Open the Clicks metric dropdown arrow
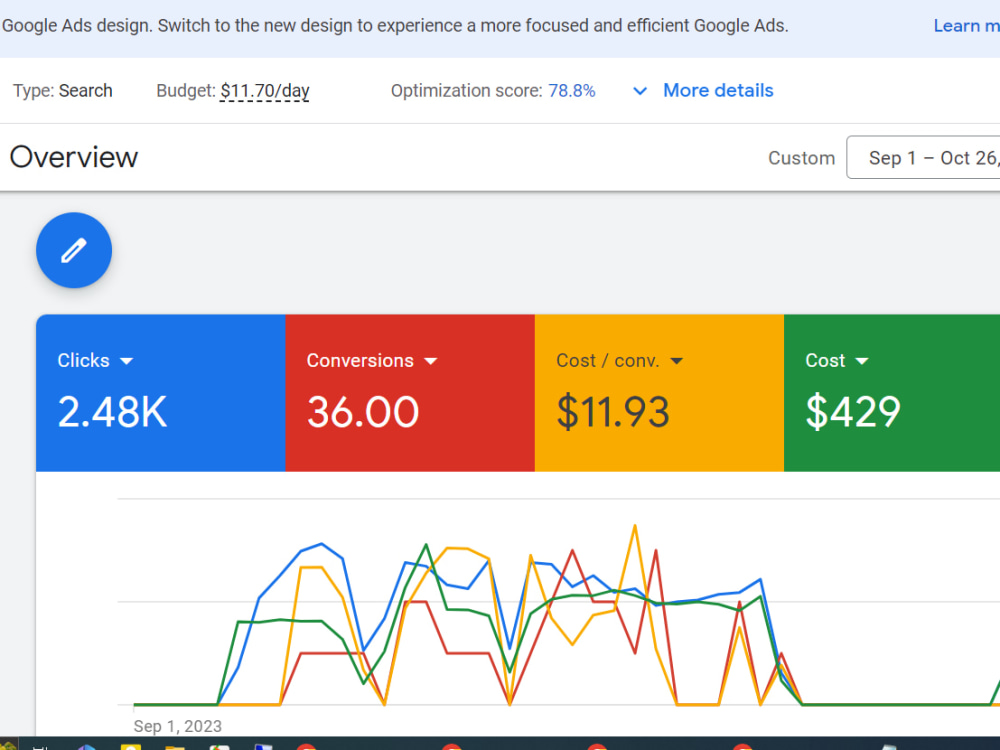 127,361
